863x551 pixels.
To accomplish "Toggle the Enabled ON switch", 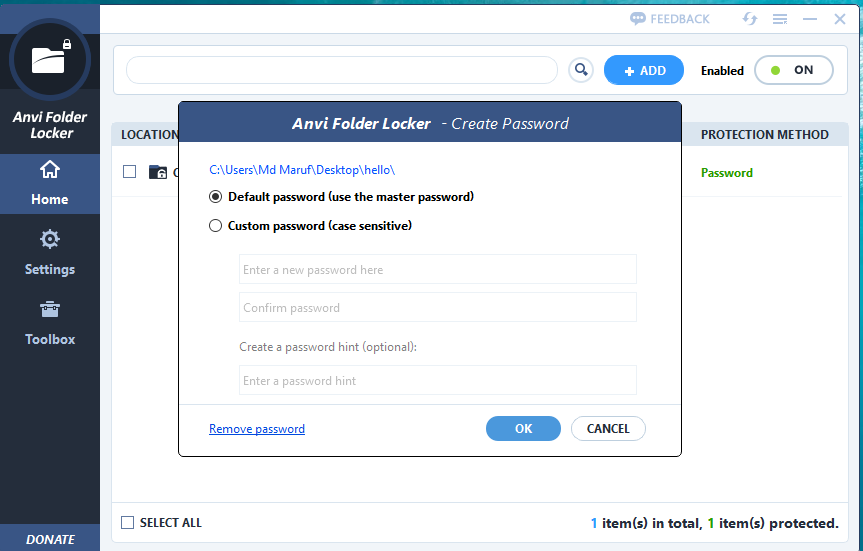I will click(793, 70).
